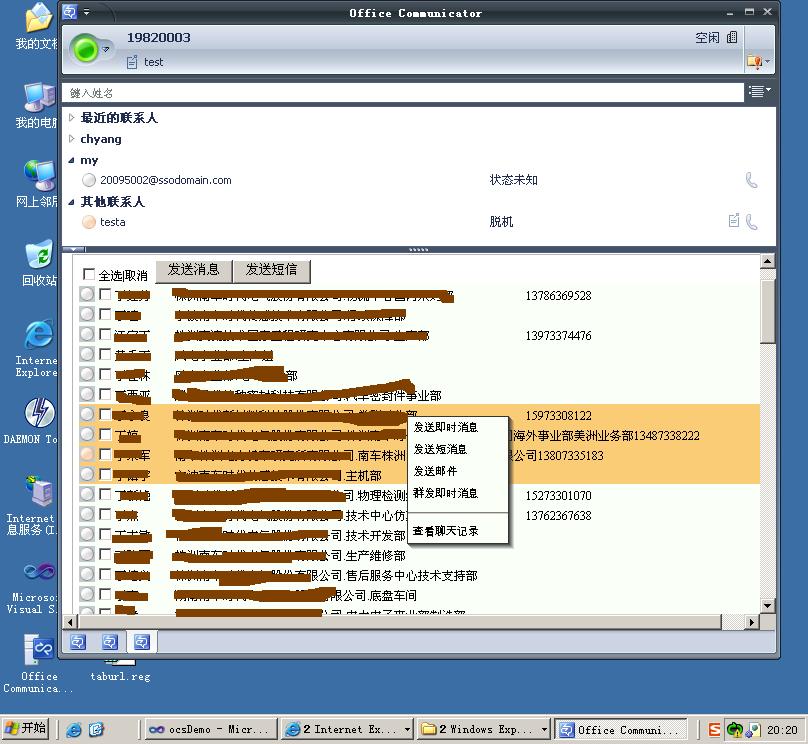Click presence icon in row 15273301070
Image resolution: width=808 pixels, height=744 pixels.
click(x=87, y=494)
